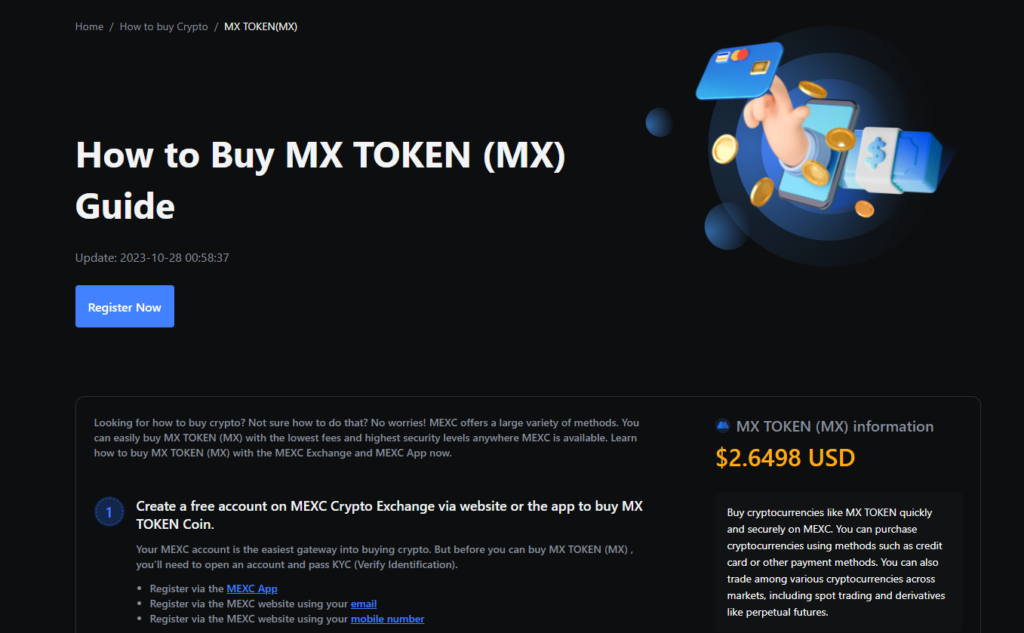
Task: Click the $2.6498 USD price
Action: point(785,458)
